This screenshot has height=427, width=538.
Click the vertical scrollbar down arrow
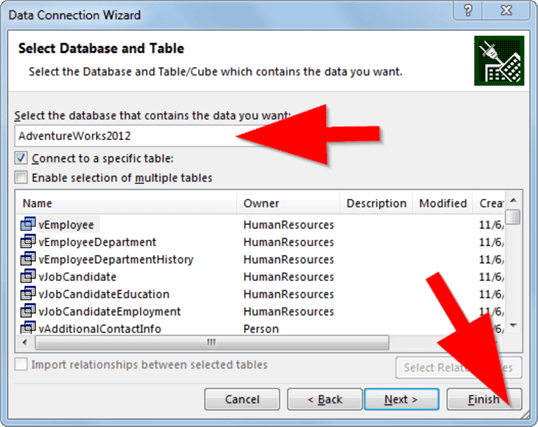[x=513, y=325]
